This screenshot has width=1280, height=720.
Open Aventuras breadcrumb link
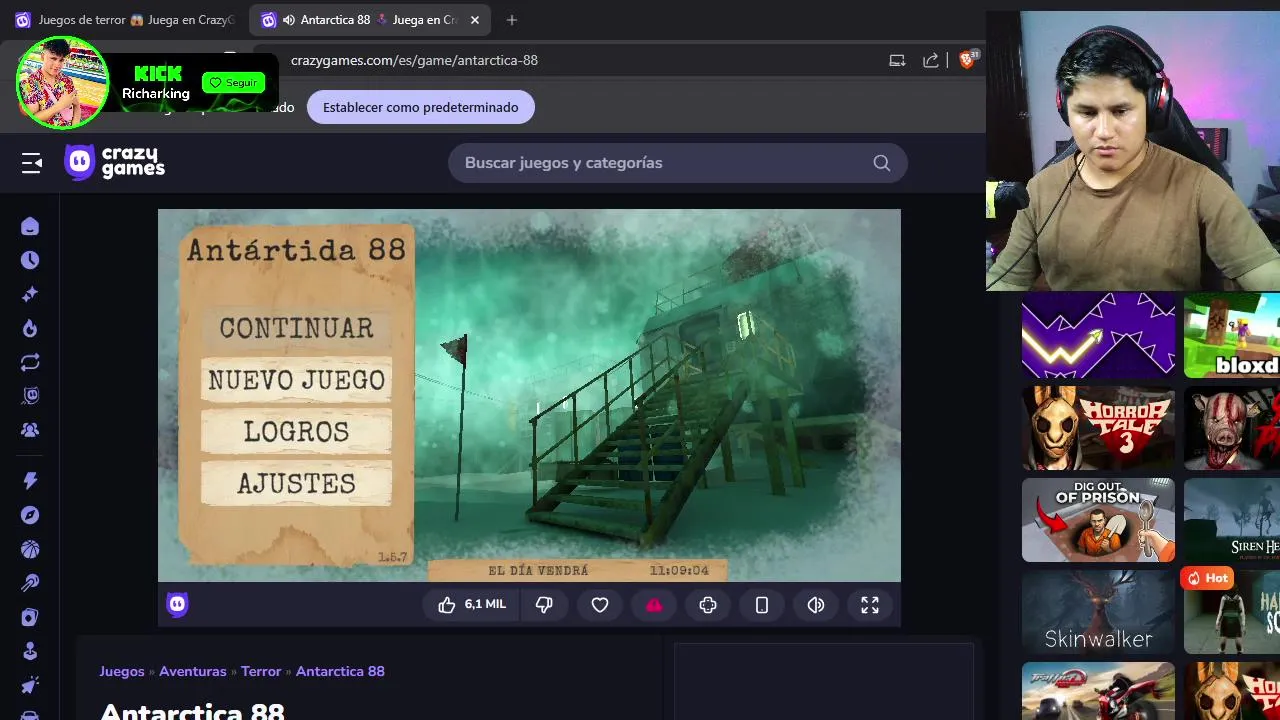coord(193,671)
